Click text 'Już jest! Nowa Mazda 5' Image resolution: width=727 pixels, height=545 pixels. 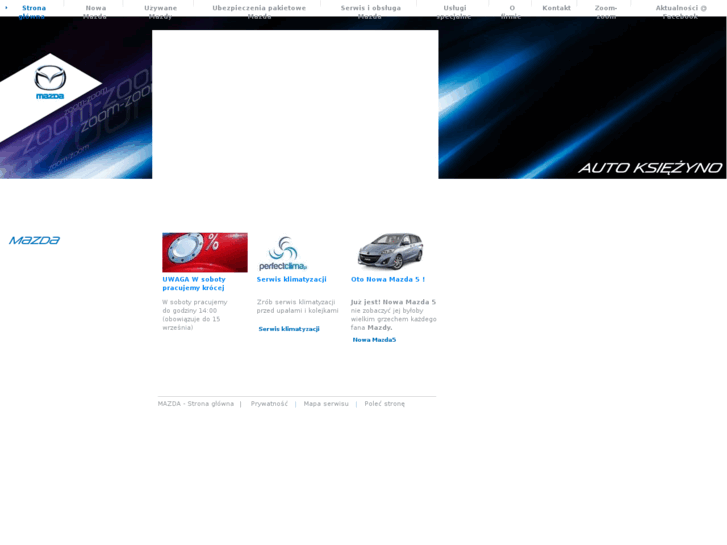point(393,302)
